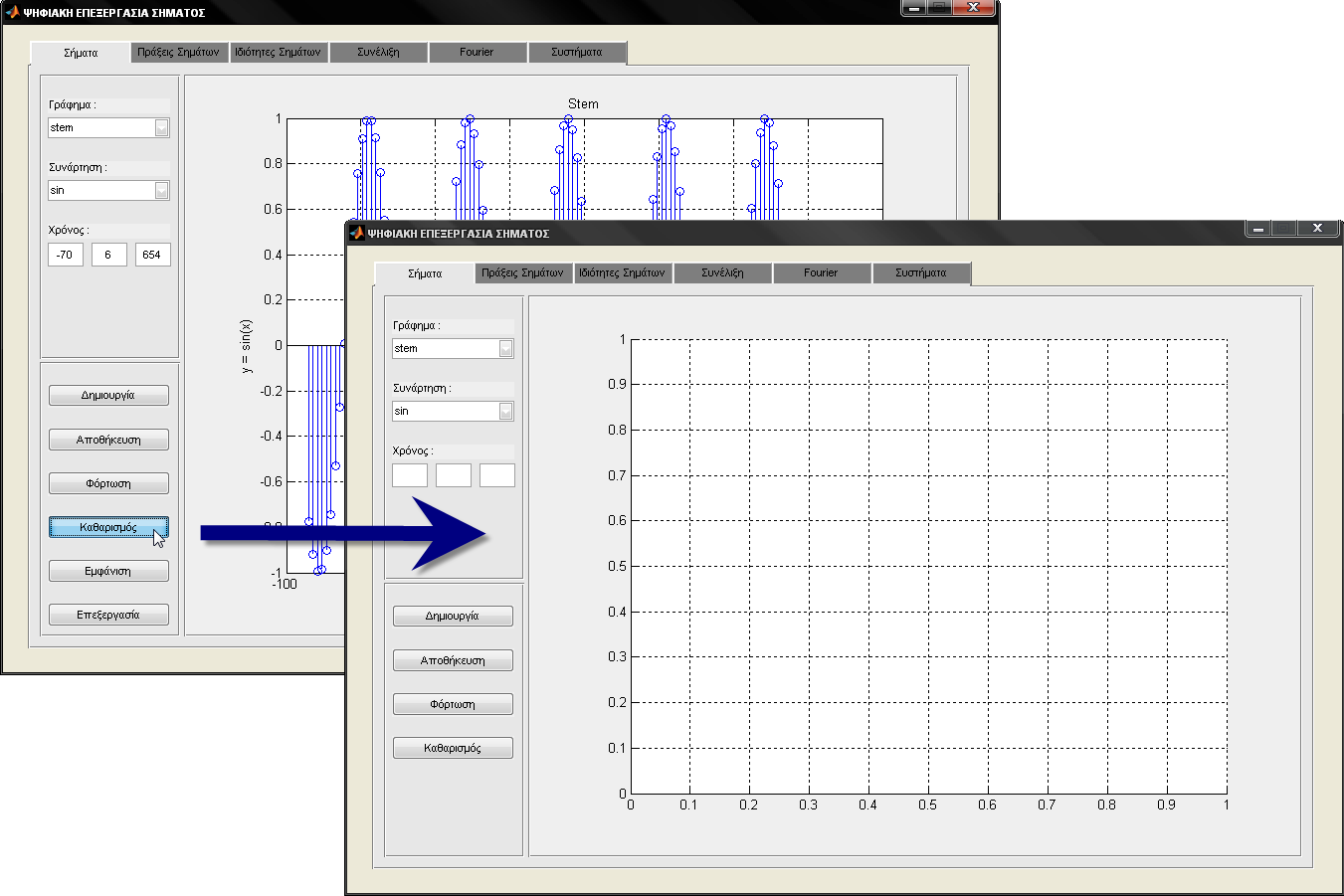Go to Συνέλιξη tab in front window
The width and height of the screenshot is (1344, 896).
(x=722, y=272)
